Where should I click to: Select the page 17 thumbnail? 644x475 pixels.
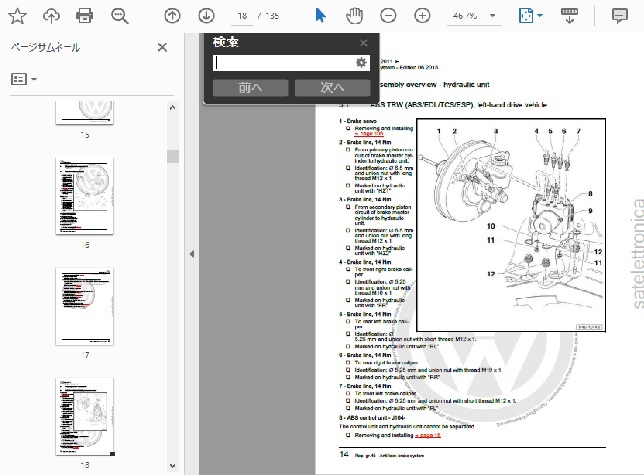click(x=85, y=307)
